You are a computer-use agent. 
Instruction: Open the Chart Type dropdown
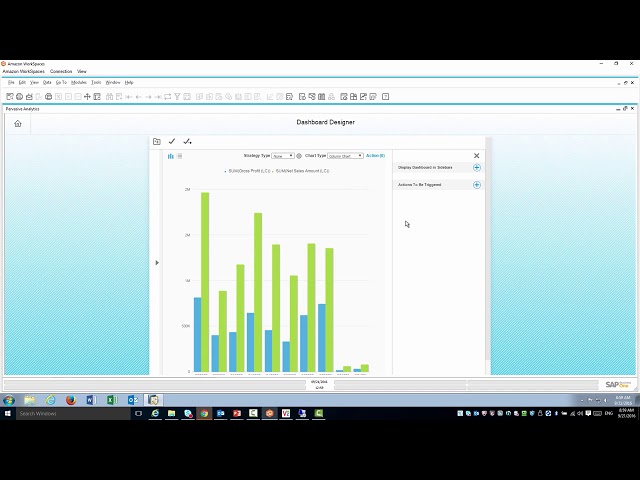pos(345,156)
